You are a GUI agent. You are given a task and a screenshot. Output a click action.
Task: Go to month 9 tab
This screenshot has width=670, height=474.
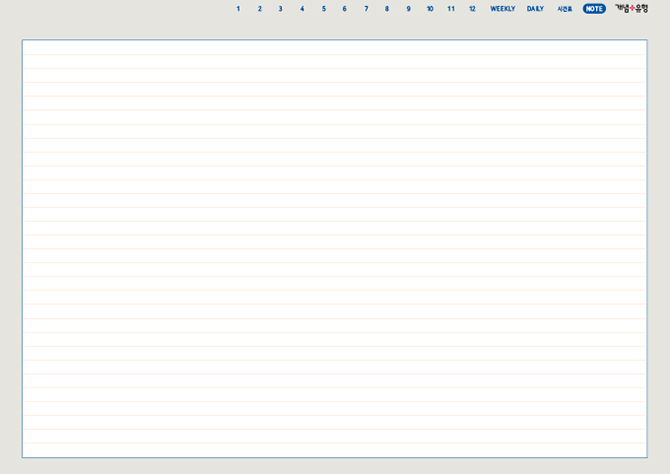(408, 9)
